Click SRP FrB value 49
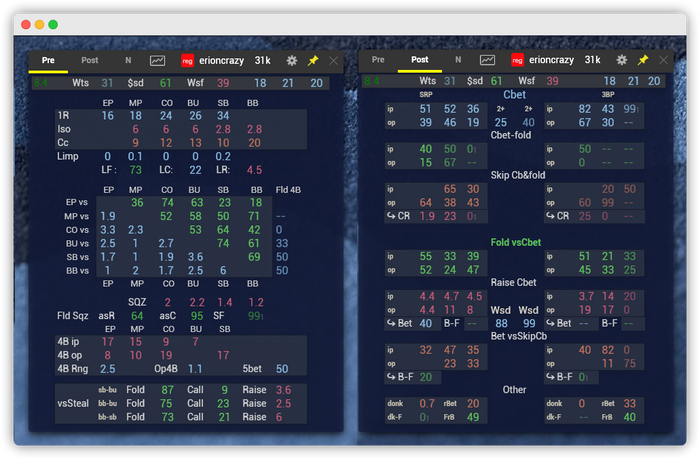Screen dimensions: 700x459 click(473, 417)
